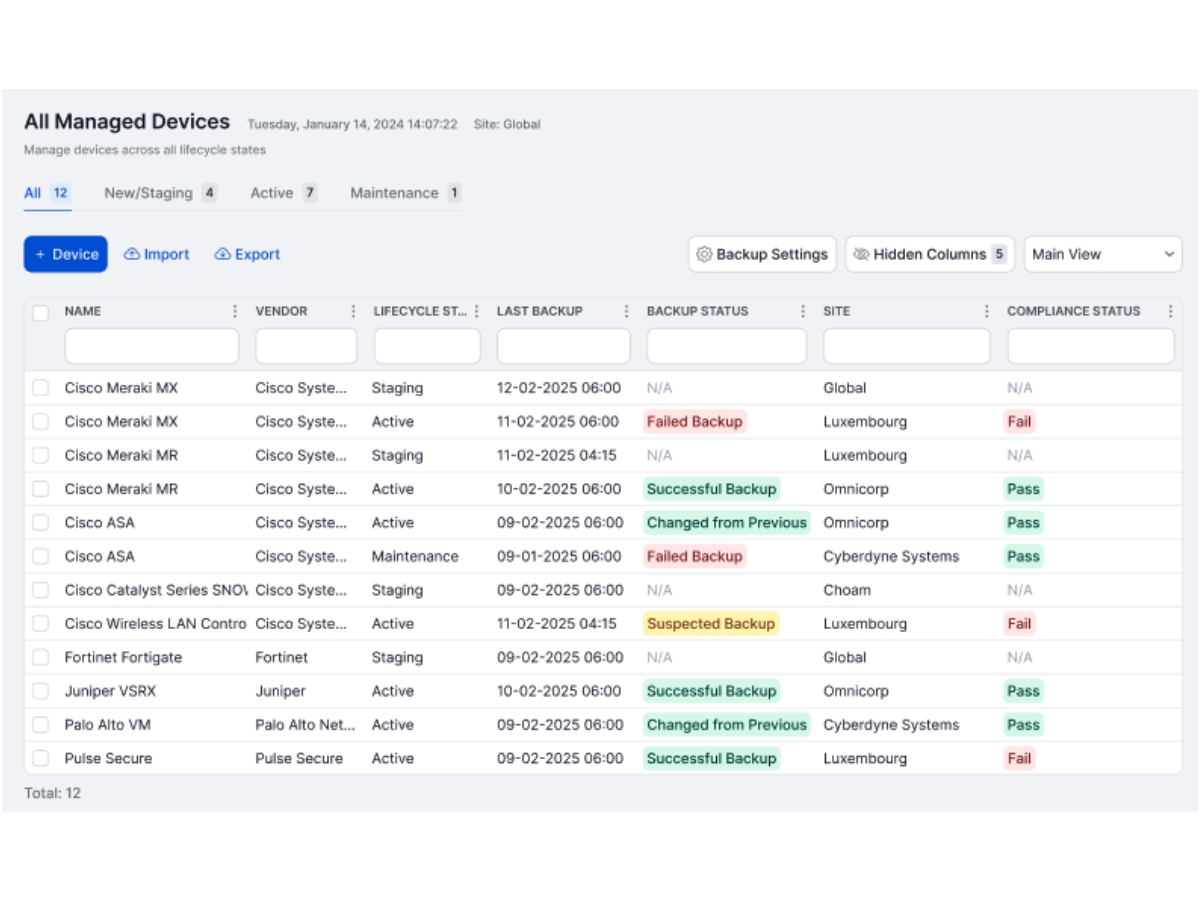Select the Fortinet Fortigate row checkbox

coord(41,657)
